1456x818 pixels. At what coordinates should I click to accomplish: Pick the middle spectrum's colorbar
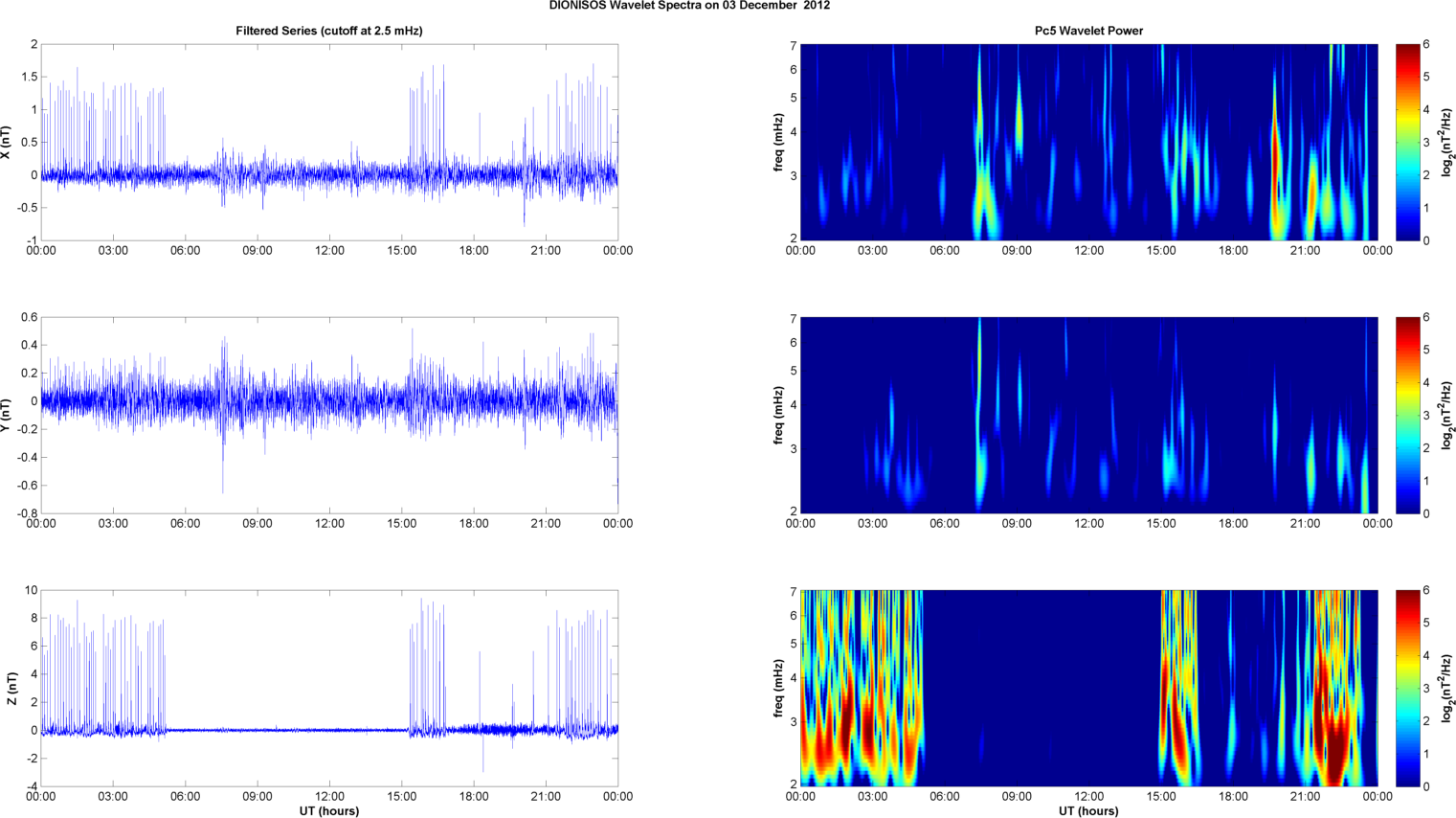click(x=1407, y=415)
